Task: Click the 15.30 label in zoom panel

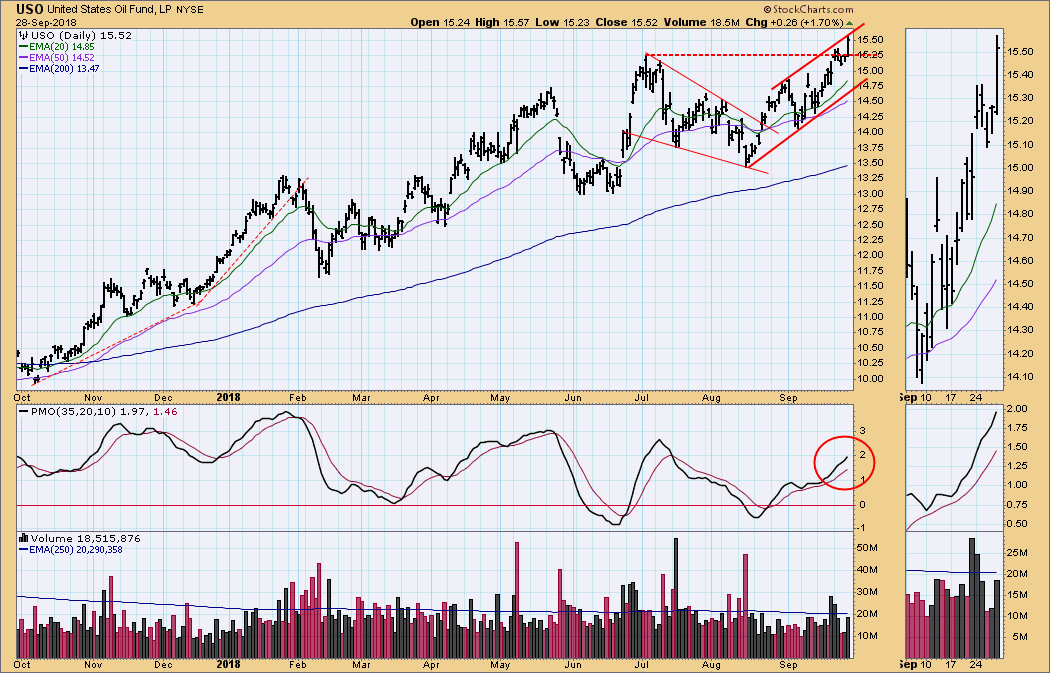Action: (x=1021, y=98)
